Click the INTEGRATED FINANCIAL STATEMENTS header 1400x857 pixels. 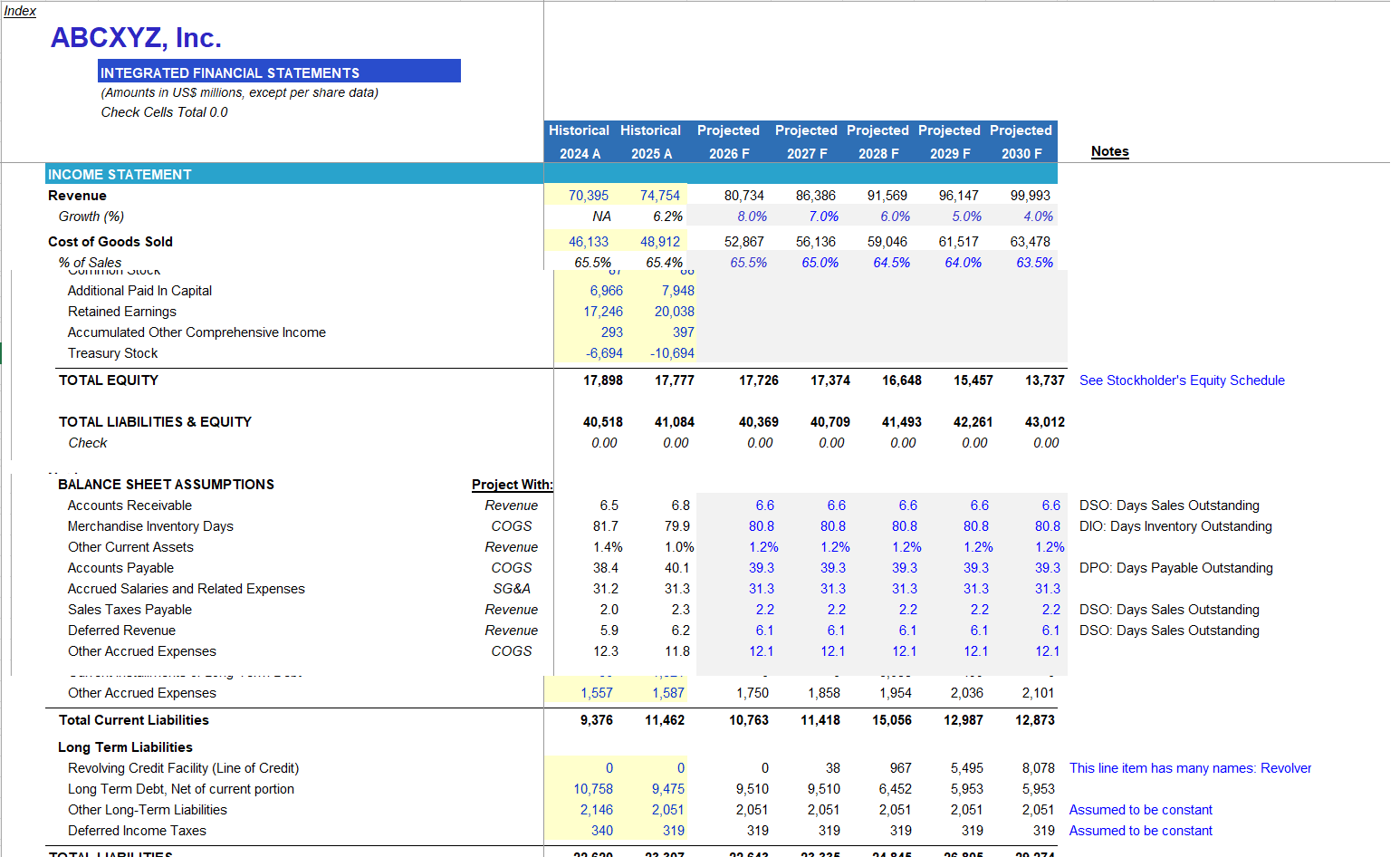pyautogui.click(x=231, y=72)
